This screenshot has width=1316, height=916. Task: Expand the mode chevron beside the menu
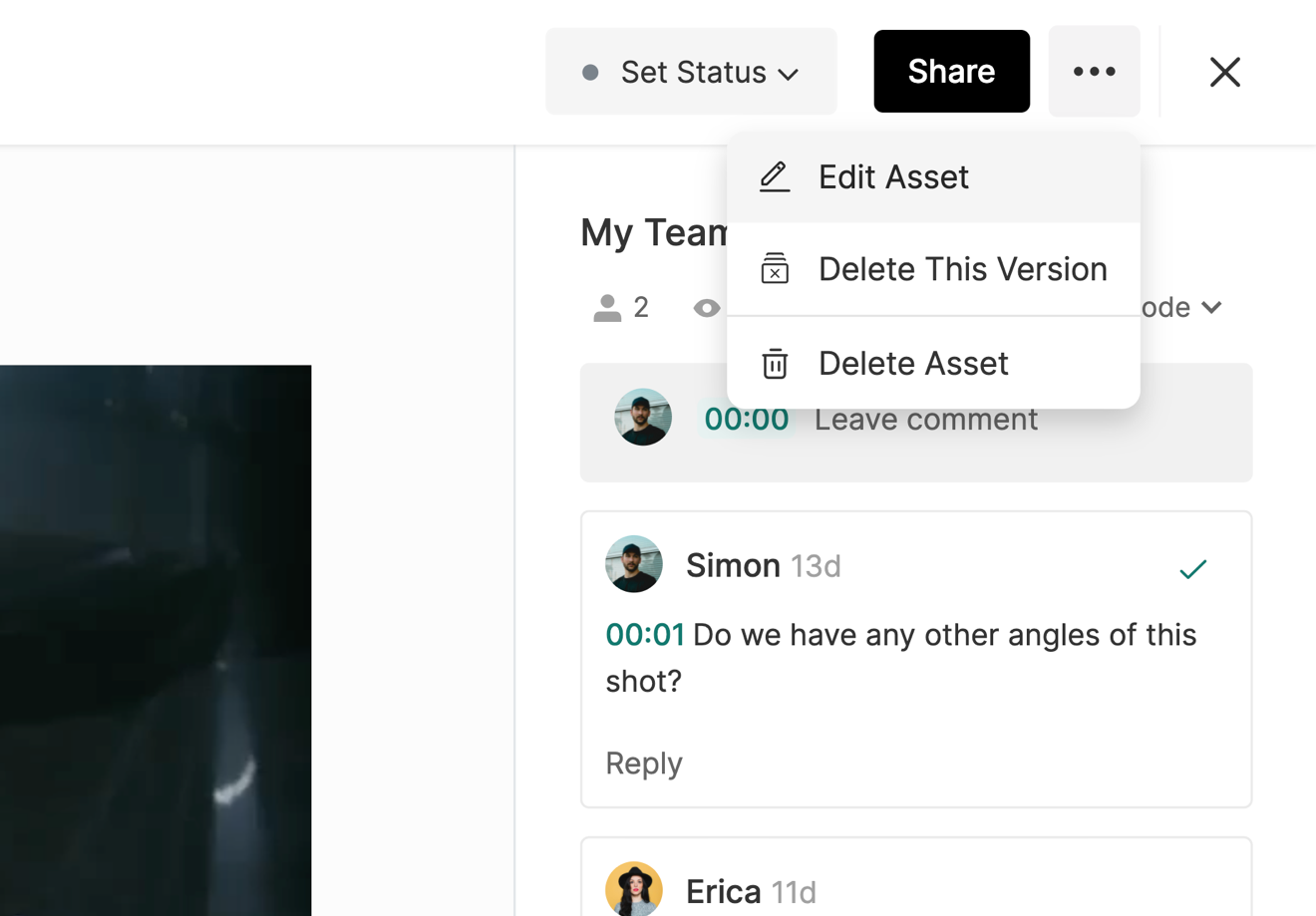1211,308
